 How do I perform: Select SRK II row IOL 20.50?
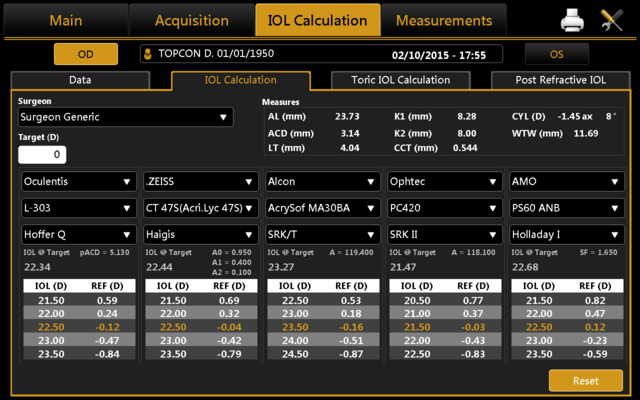(x=445, y=300)
